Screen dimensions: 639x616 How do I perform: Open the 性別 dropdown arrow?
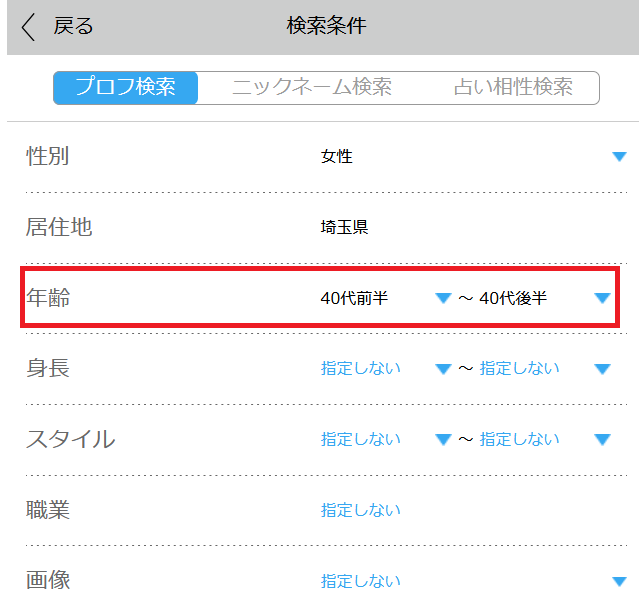click(x=619, y=157)
